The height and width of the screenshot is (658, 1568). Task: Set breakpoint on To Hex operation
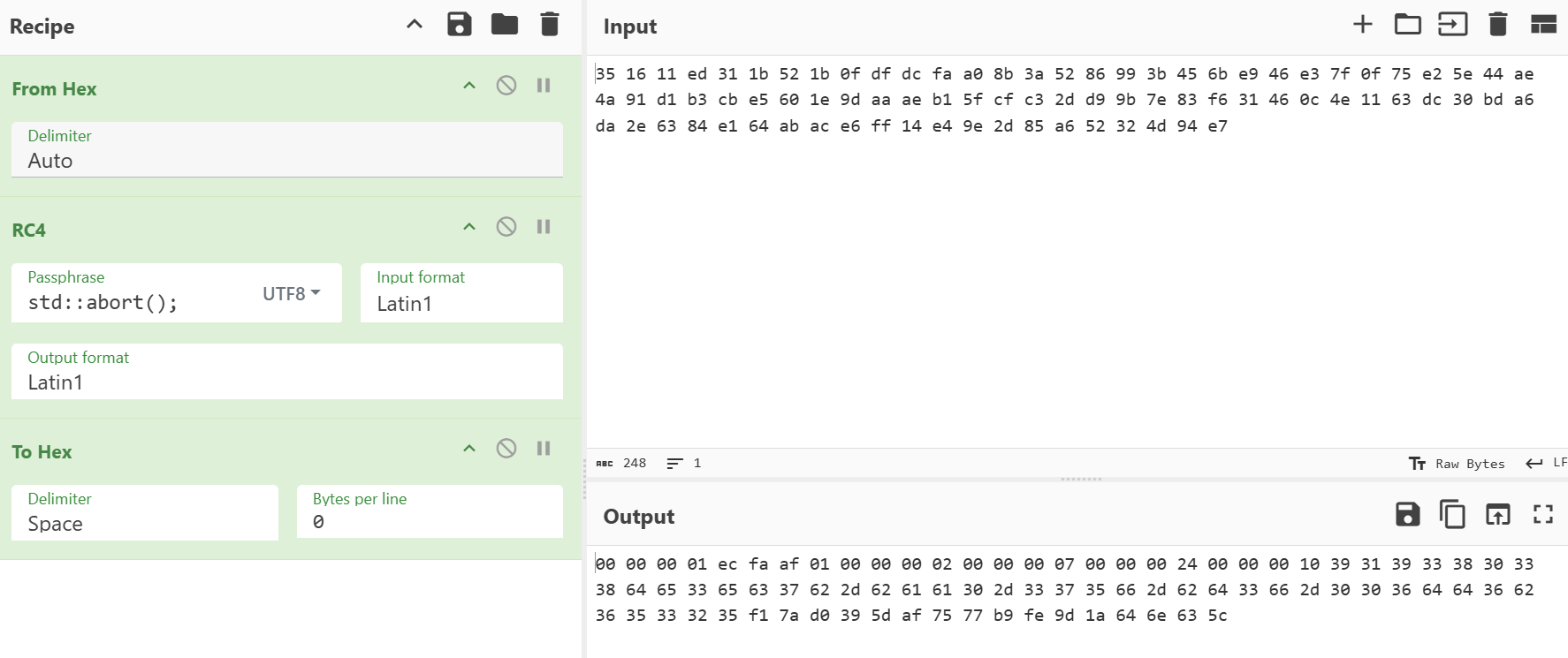[x=544, y=449]
